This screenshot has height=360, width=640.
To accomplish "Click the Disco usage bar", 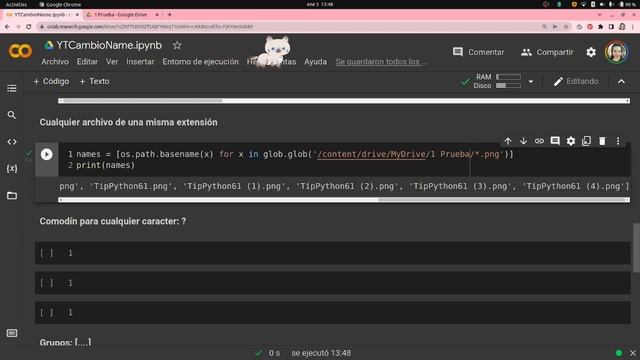I will [508, 85].
